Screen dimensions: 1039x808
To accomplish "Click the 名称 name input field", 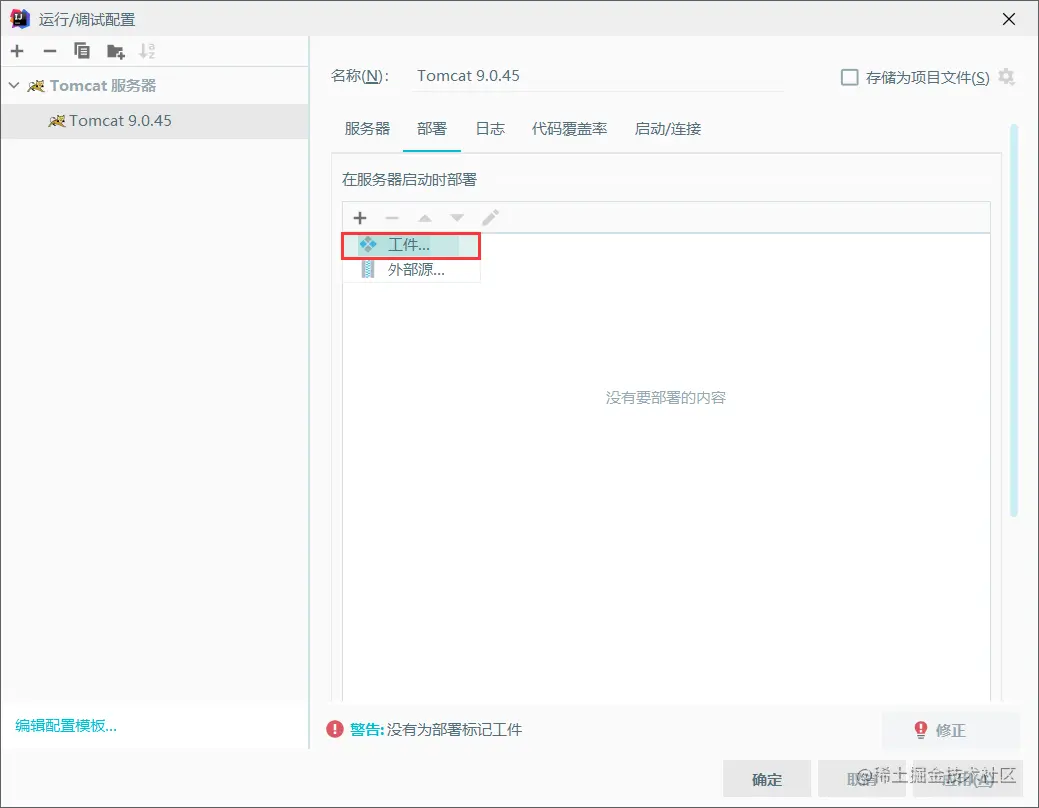I will click(x=599, y=76).
